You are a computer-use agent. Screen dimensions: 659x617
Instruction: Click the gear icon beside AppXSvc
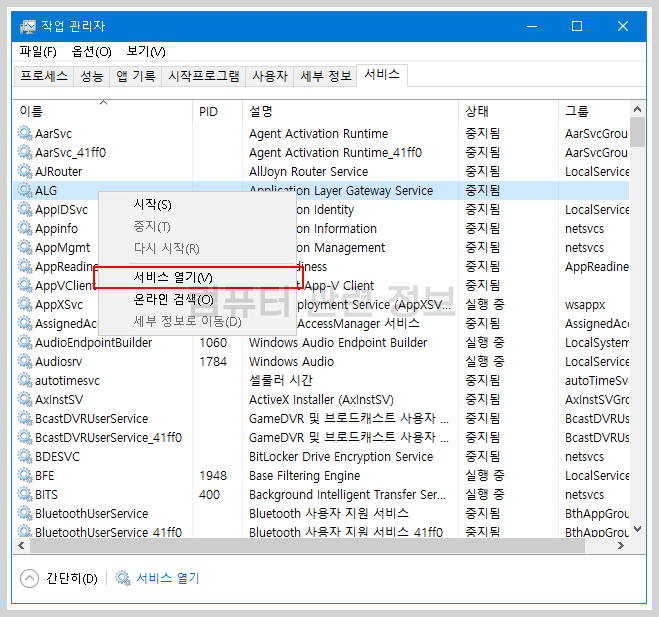point(25,305)
